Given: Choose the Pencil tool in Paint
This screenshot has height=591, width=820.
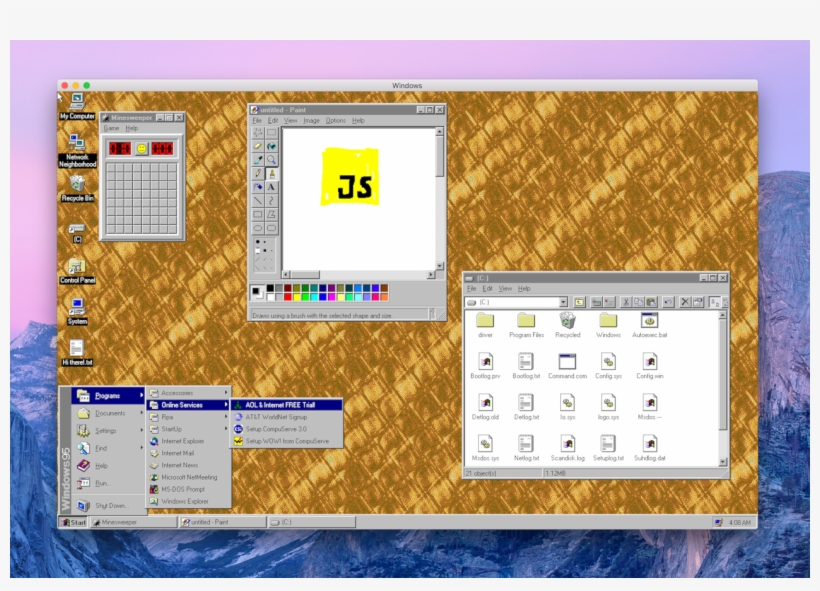Looking at the screenshot, I should [x=258, y=173].
